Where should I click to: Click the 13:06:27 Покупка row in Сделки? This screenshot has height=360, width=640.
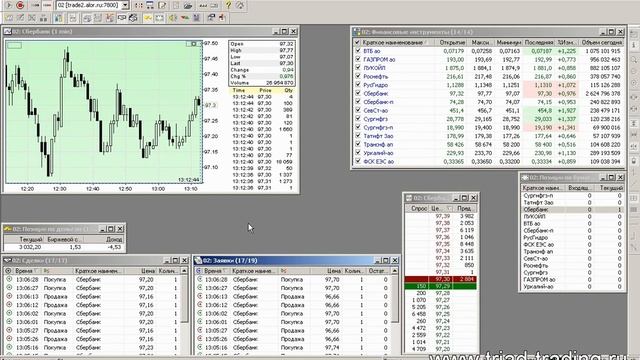[92, 288]
